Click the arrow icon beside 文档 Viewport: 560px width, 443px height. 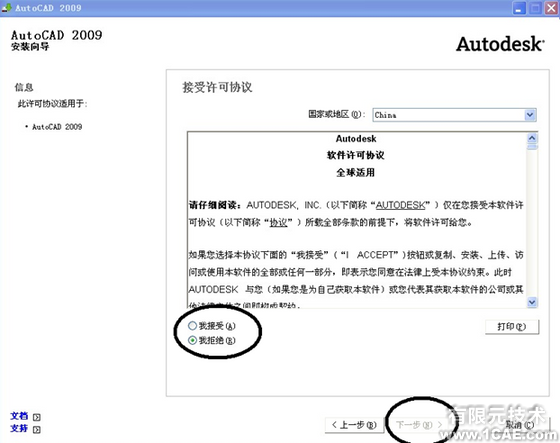[36, 417]
